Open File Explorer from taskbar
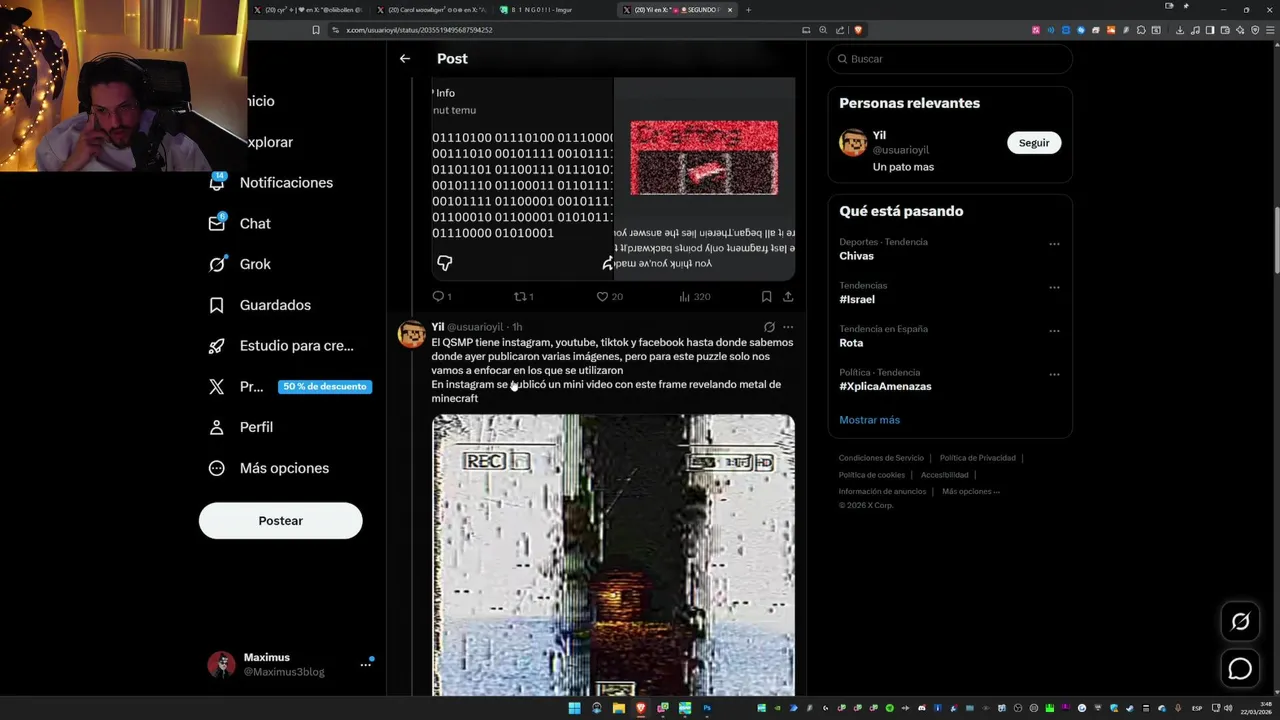This screenshot has width=1280, height=720. click(x=618, y=708)
